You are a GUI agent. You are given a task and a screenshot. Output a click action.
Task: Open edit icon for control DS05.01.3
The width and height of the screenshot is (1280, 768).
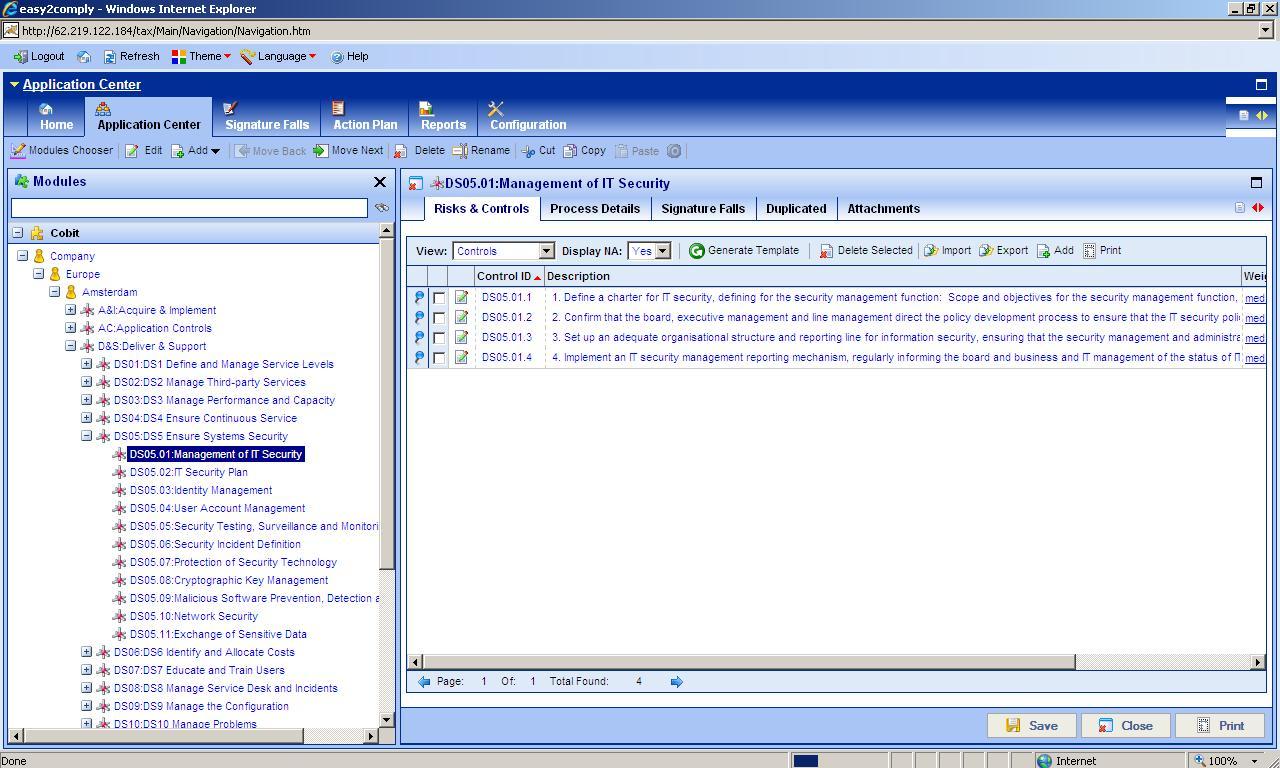tap(461, 338)
